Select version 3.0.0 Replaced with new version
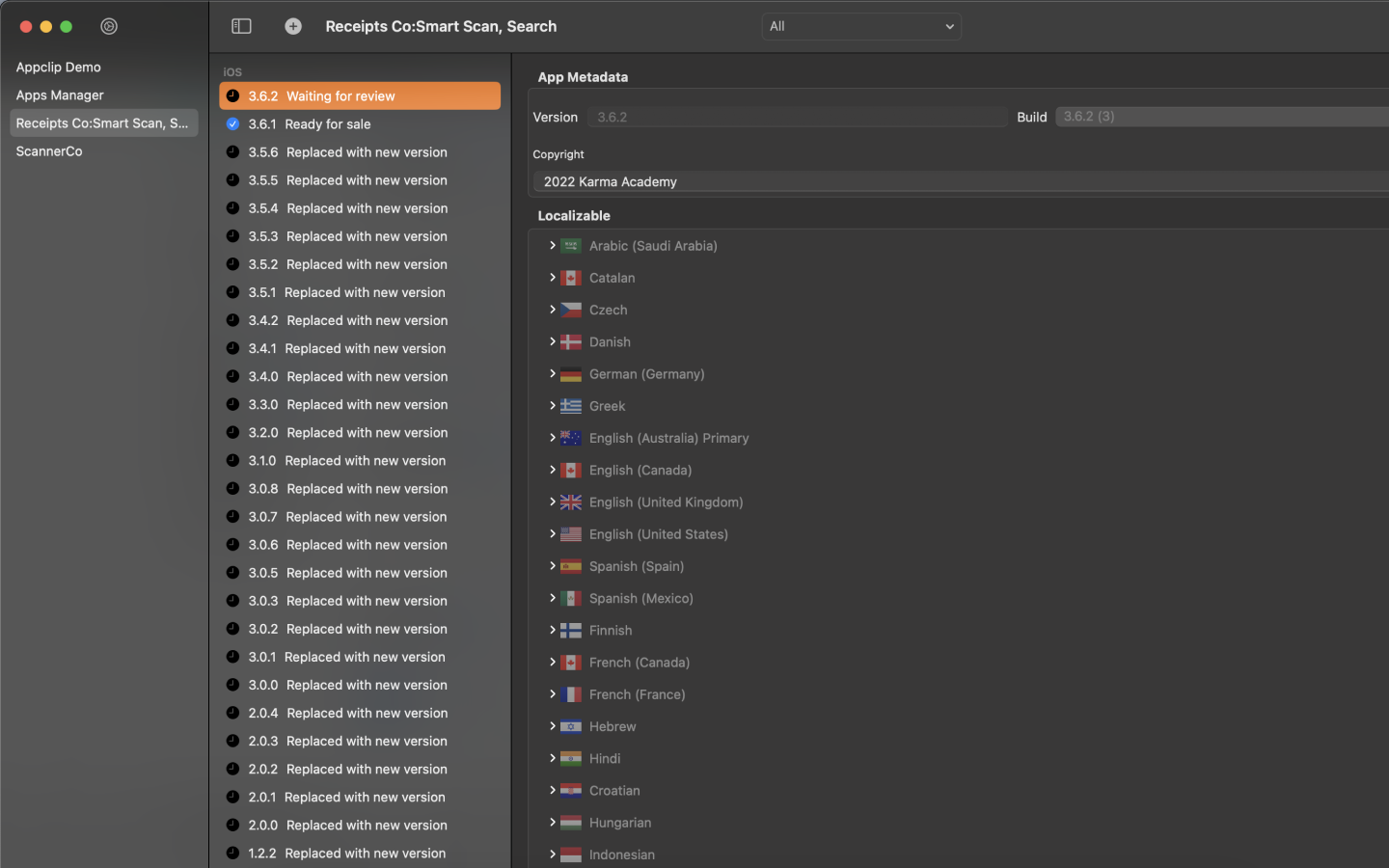Screen dimensions: 1389x868 point(360,685)
